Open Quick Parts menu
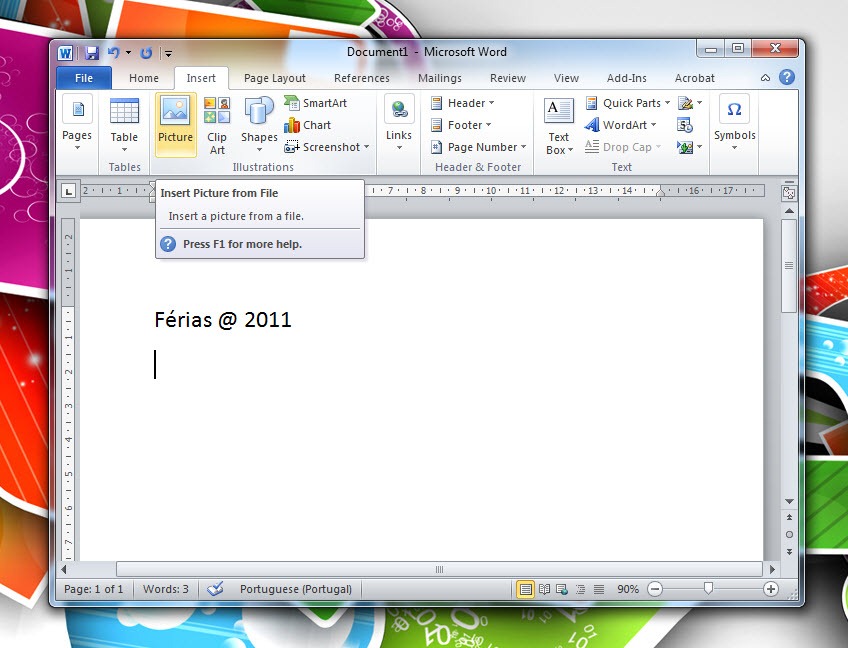Viewport: 848px width, 648px height. 628,103
